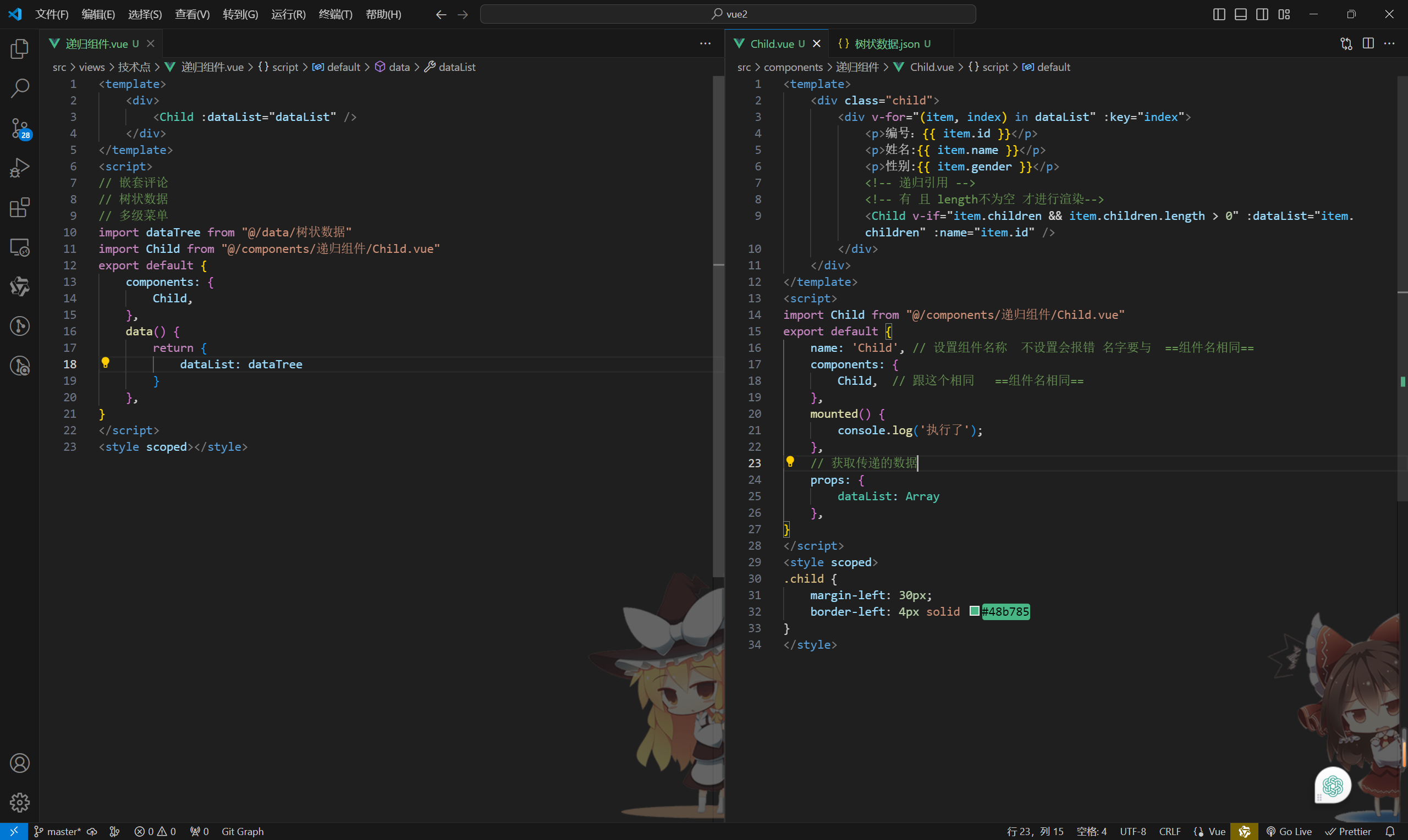Open Remote Explorer in activity bar
This screenshot has width=1408, height=840.
(x=20, y=247)
